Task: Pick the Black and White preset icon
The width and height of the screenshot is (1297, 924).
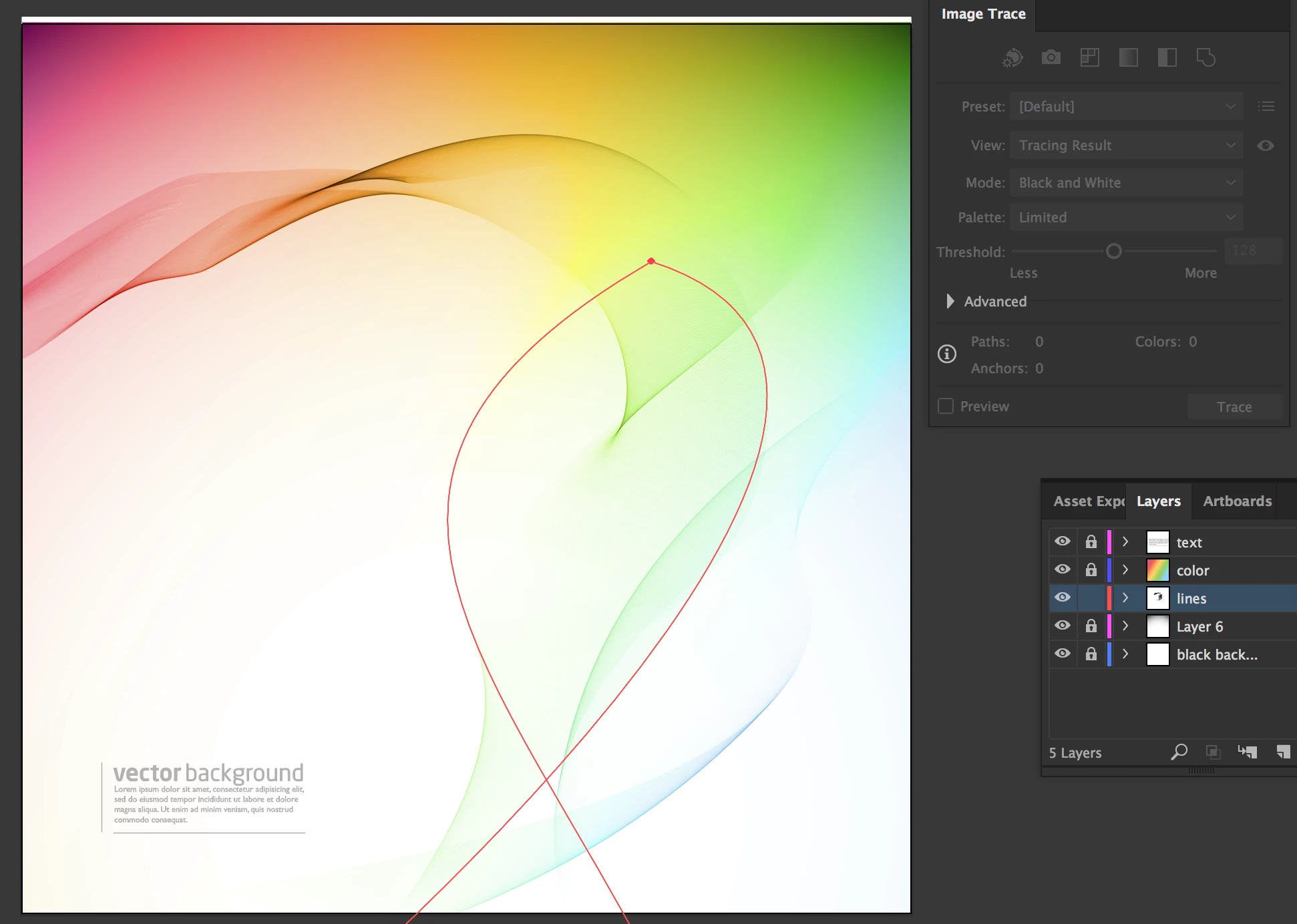Action: 1167,58
